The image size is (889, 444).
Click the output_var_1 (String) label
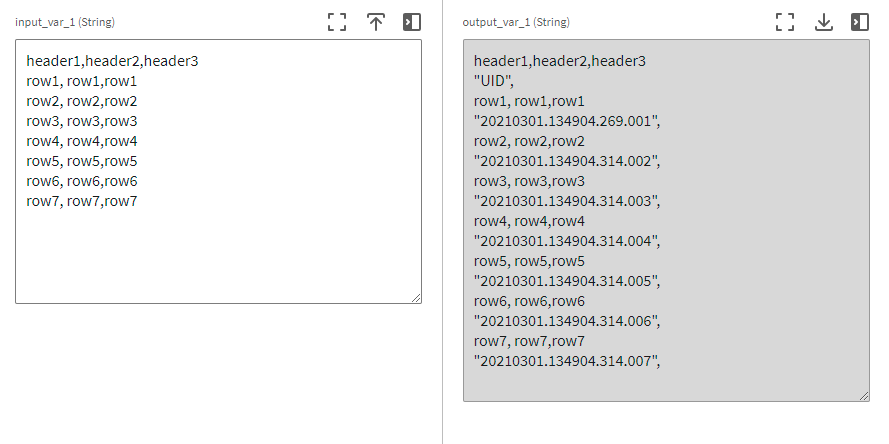pyautogui.click(x=516, y=22)
